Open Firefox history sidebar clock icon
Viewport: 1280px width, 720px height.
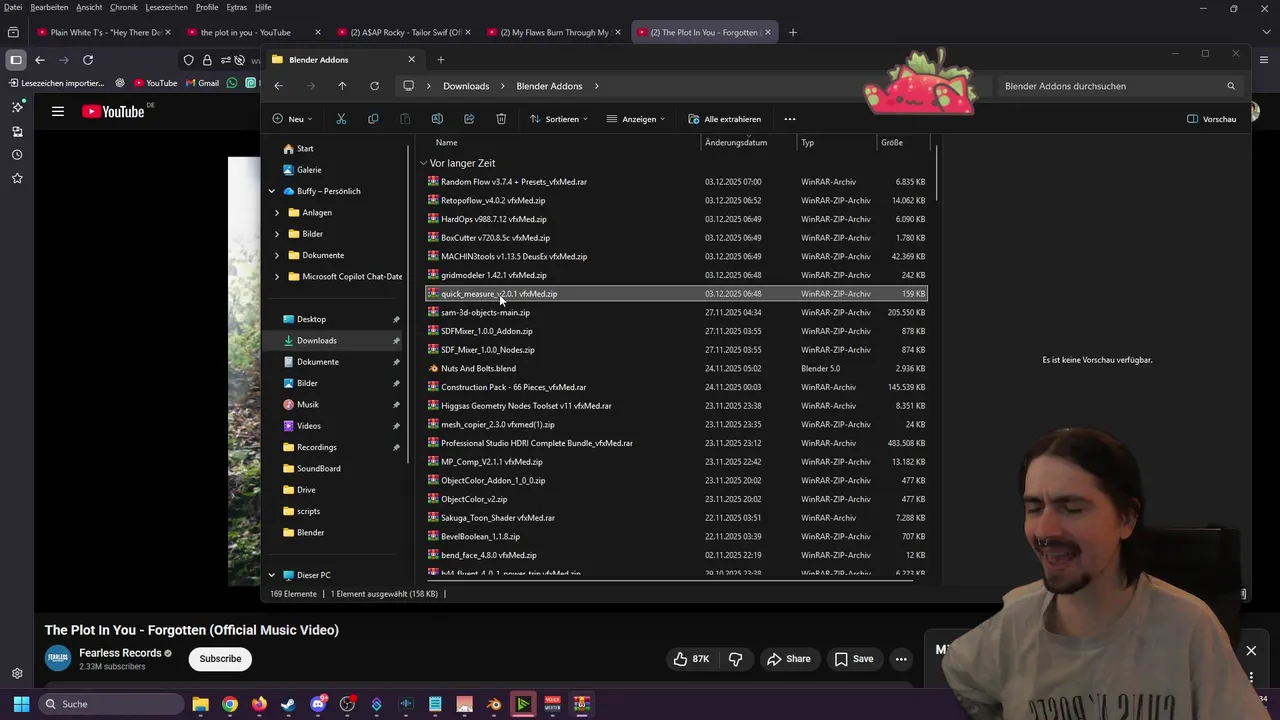17,155
